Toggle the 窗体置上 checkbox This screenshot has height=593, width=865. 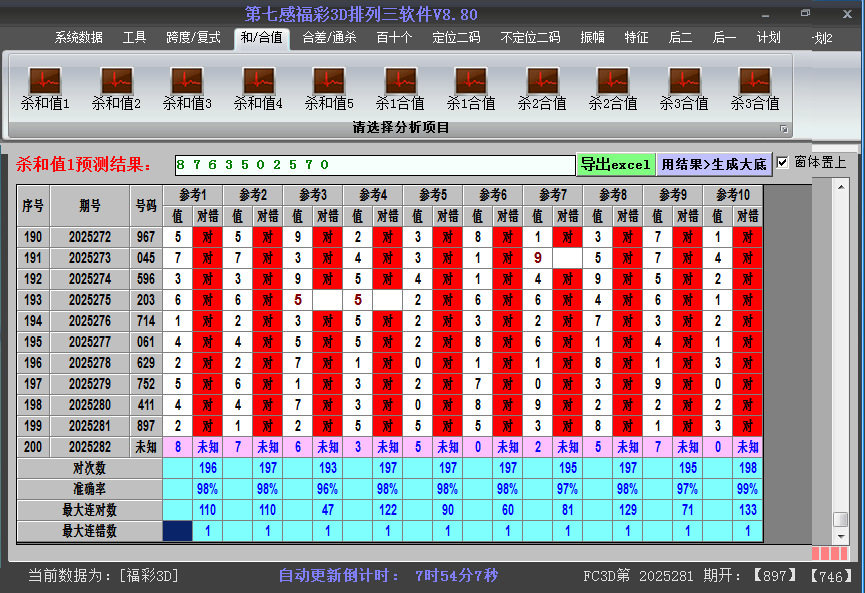[x=782, y=163]
